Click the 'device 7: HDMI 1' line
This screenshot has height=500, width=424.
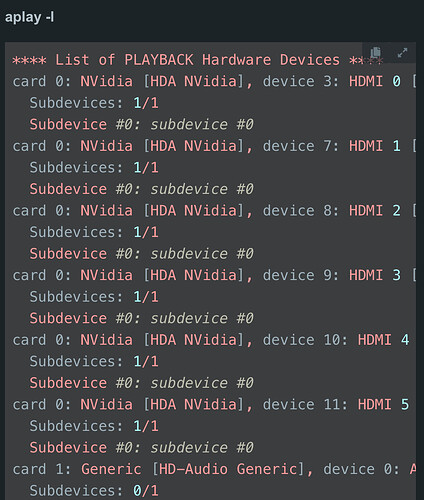tap(214, 146)
